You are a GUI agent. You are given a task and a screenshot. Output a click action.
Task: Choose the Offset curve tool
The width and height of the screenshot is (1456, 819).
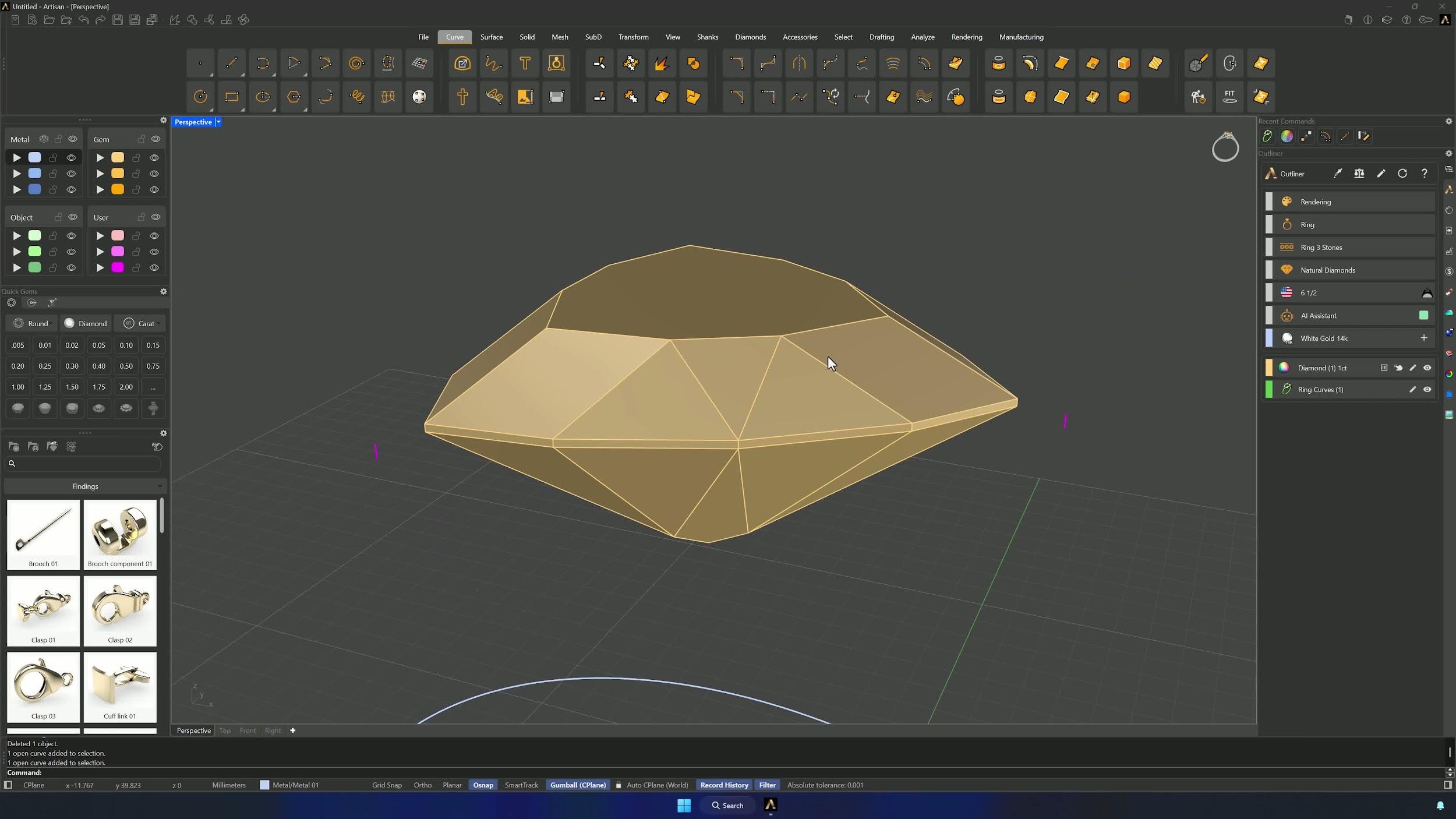click(924, 63)
